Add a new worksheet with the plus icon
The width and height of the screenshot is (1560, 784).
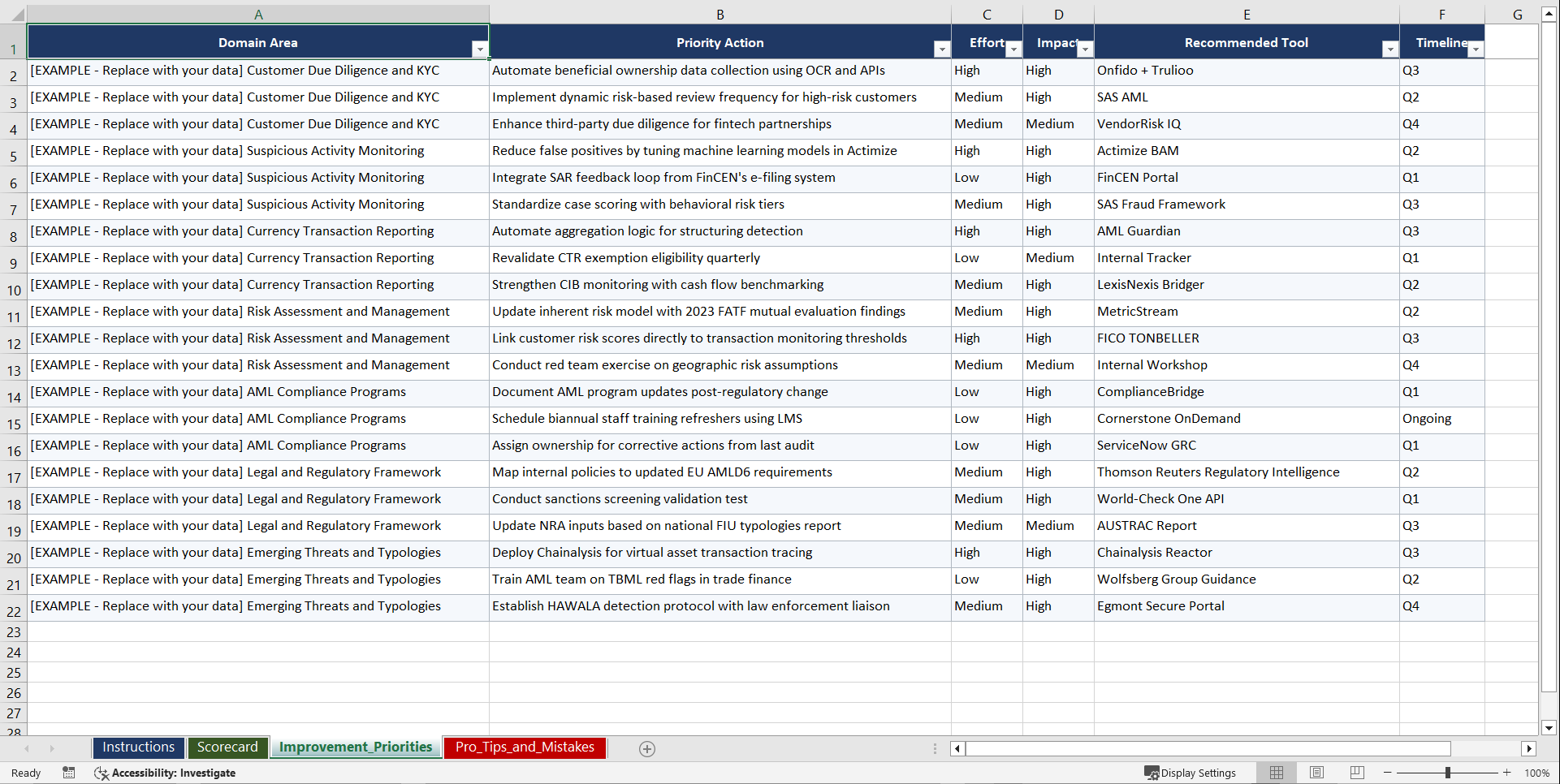tap(647, 748)
